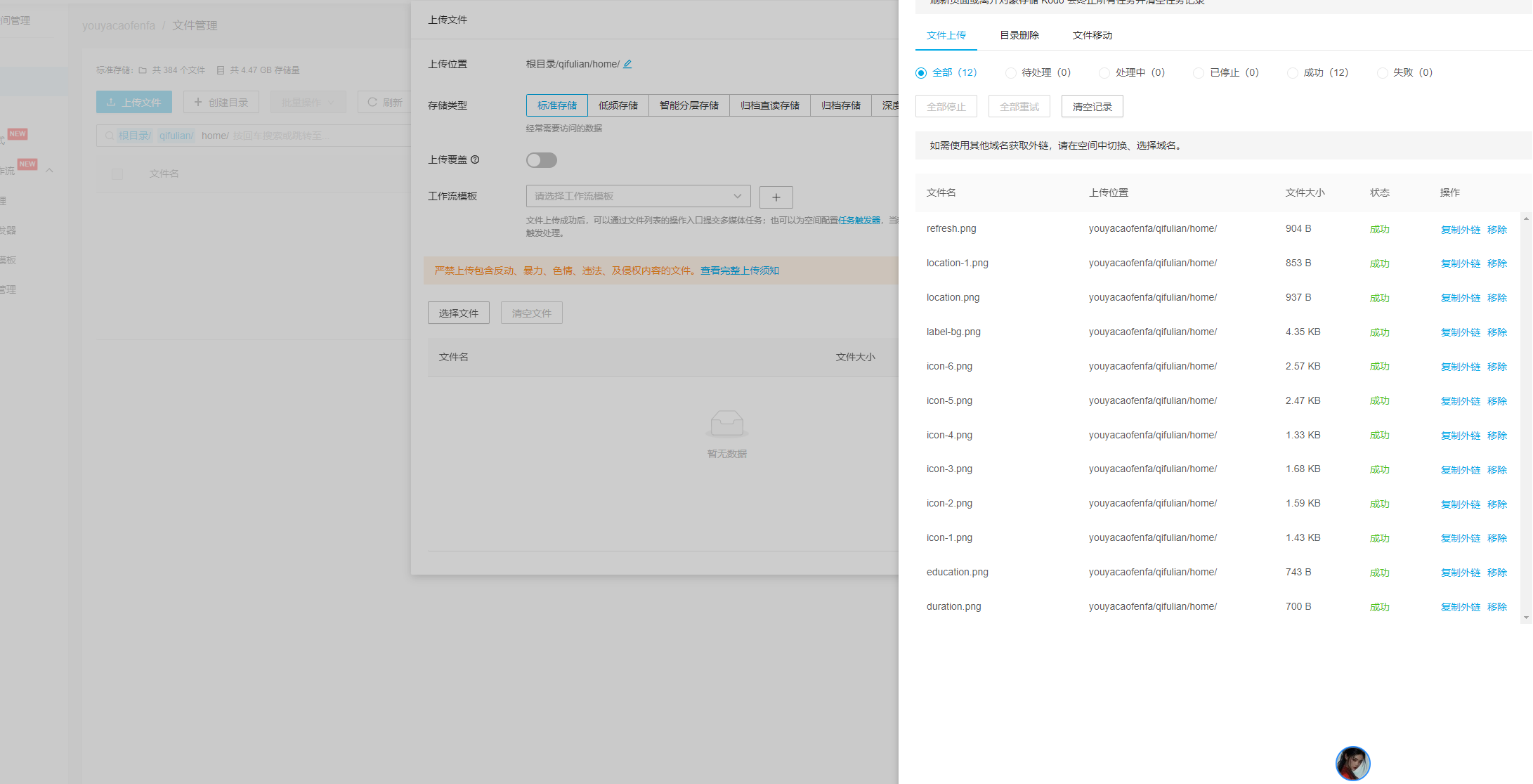Switch to the 文件移动 tab
The width and height of the screenshot is (1533, 784).
[x=1092, y=35]
